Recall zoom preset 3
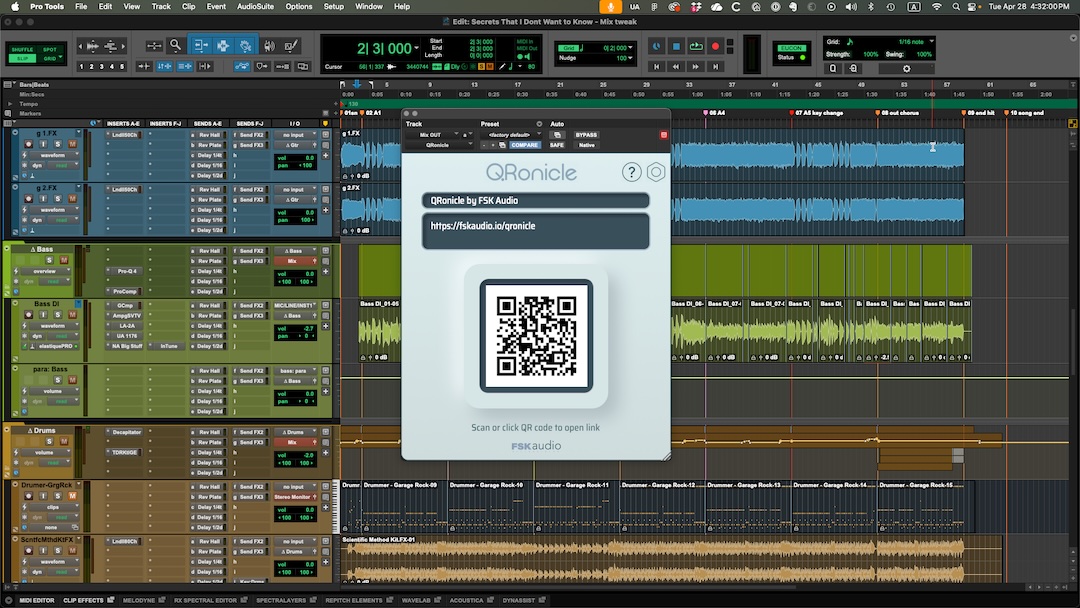The width and height of the screenshot is (1080, 608). tap(102, 67)
